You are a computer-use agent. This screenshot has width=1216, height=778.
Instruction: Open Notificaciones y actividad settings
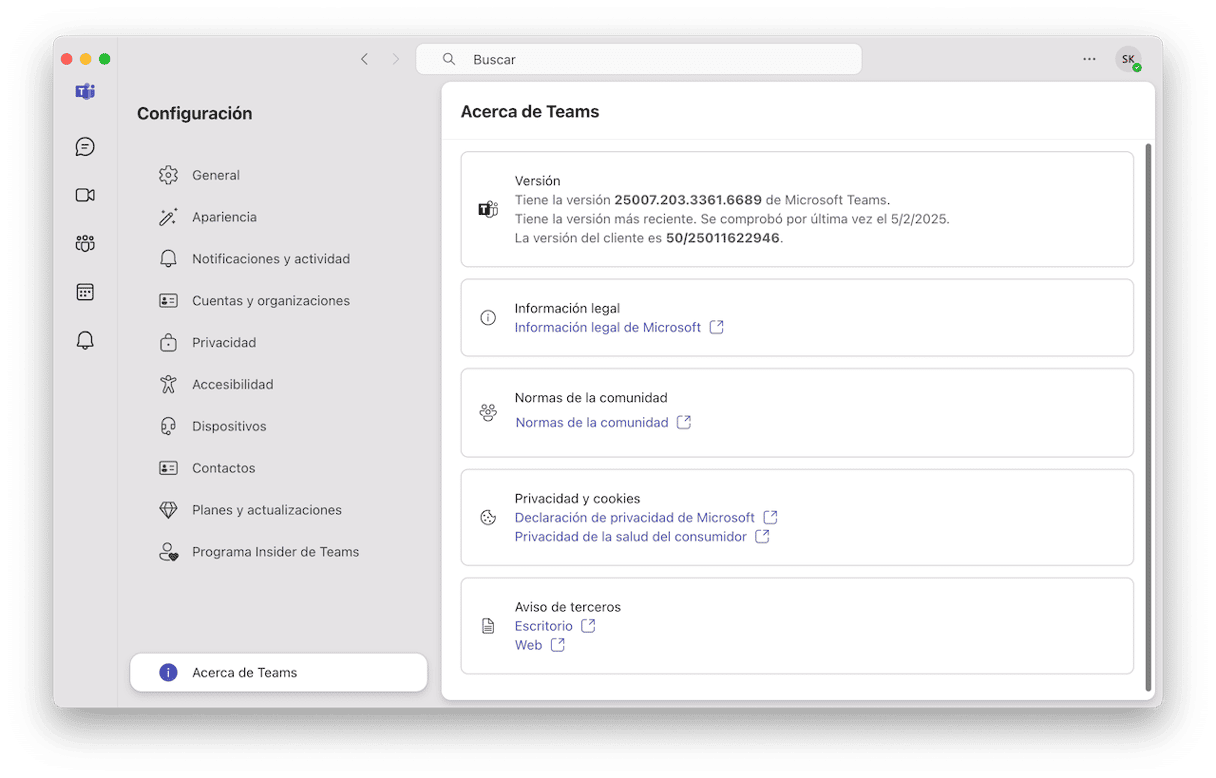pyautogui.click(x=279, y=259)
